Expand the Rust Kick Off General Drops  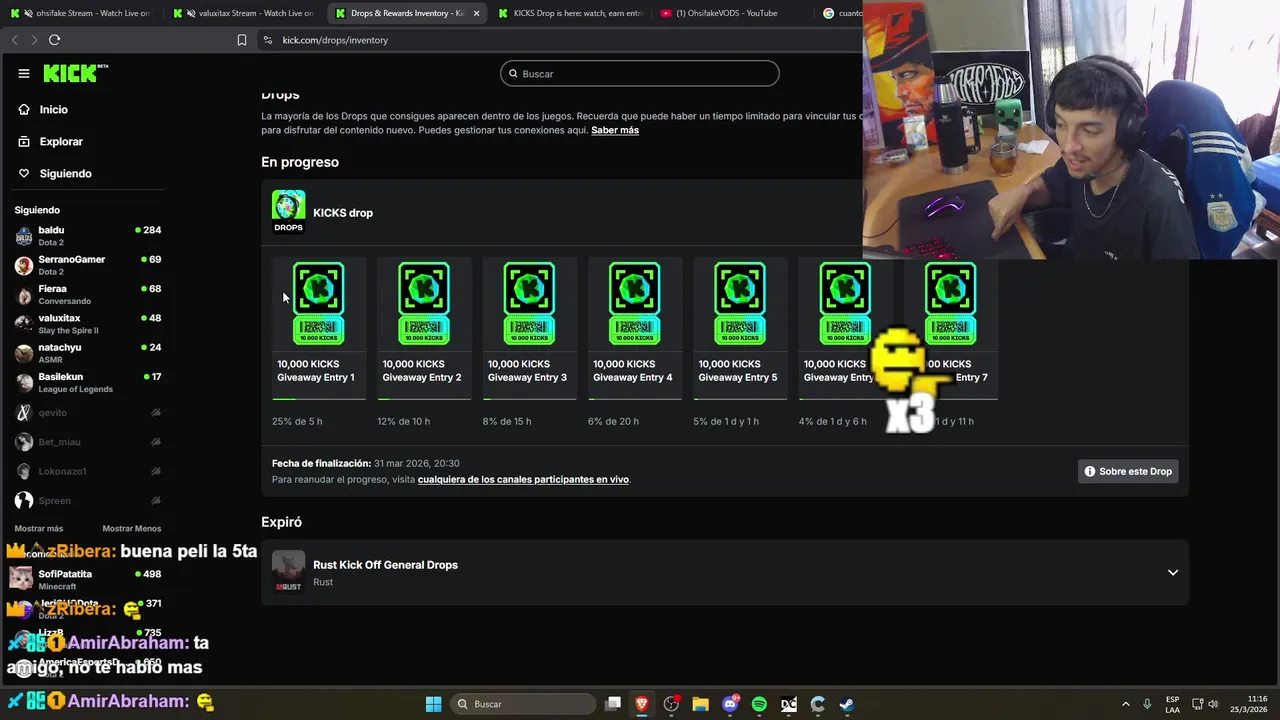coord(1173,573)
